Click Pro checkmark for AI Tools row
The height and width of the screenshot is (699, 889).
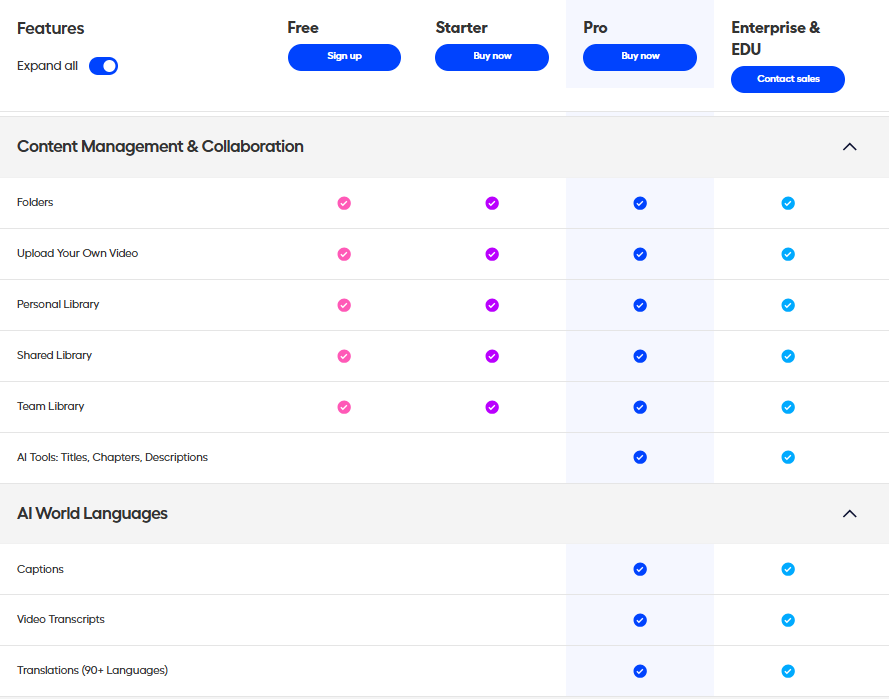[640, 458]
